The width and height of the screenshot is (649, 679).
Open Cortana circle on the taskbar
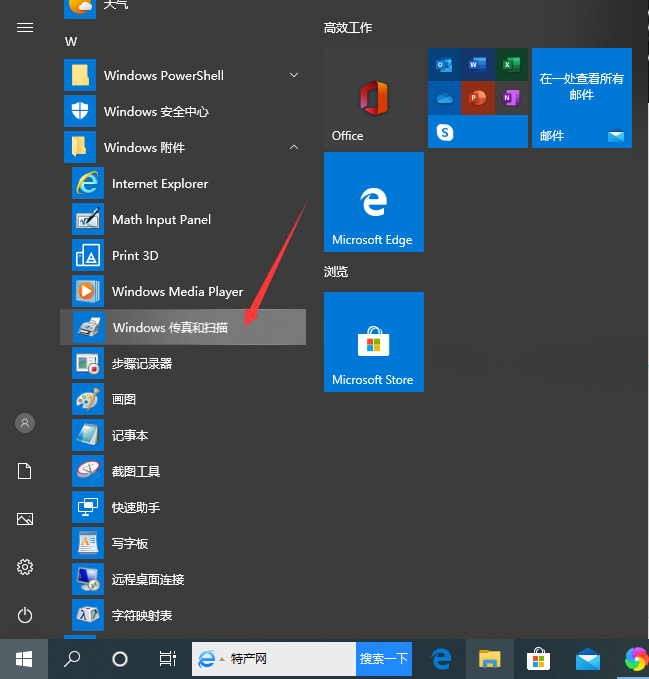(120, 659)
